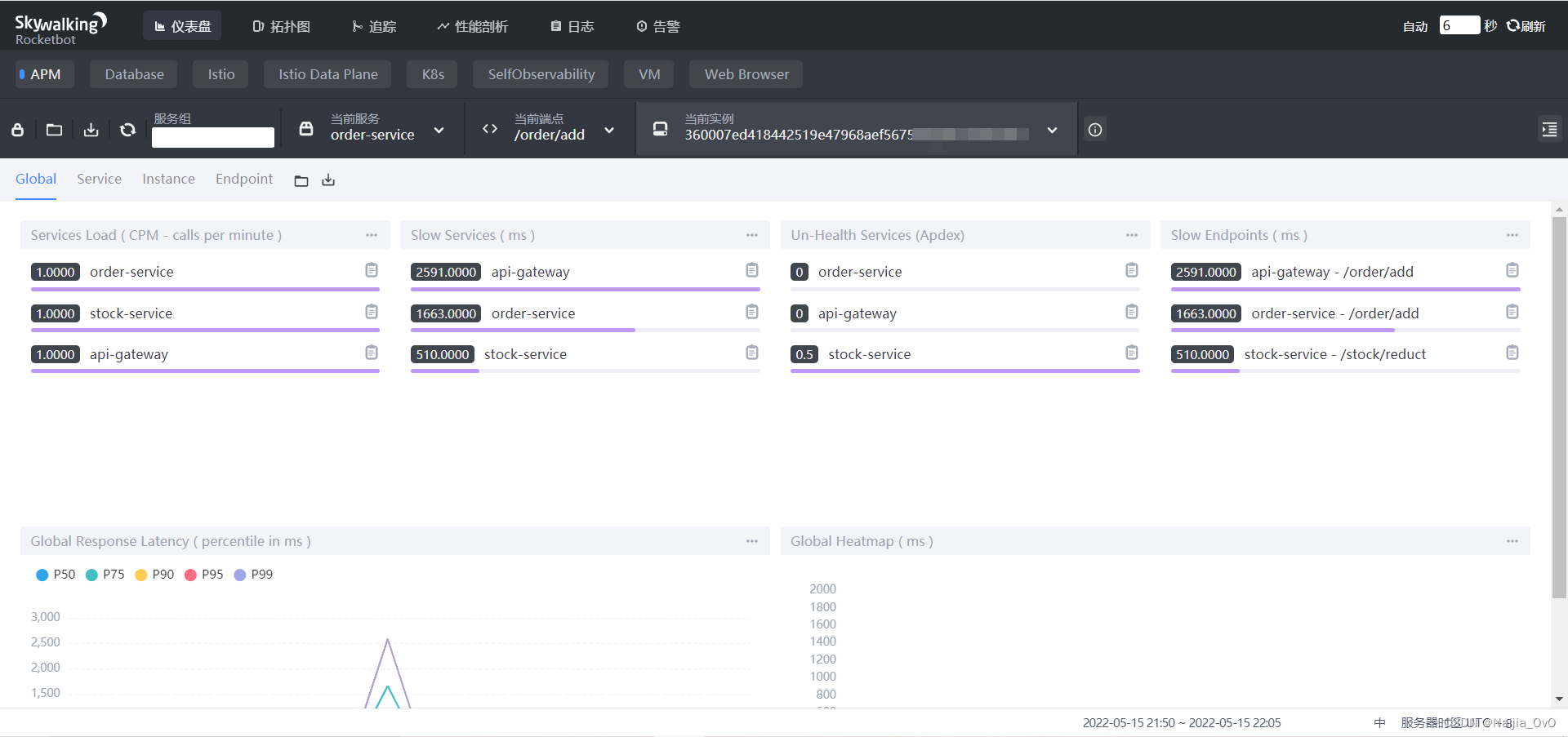Click the lock icon in the toolbar
This screenshot has height=737, width=1568.
17,130
